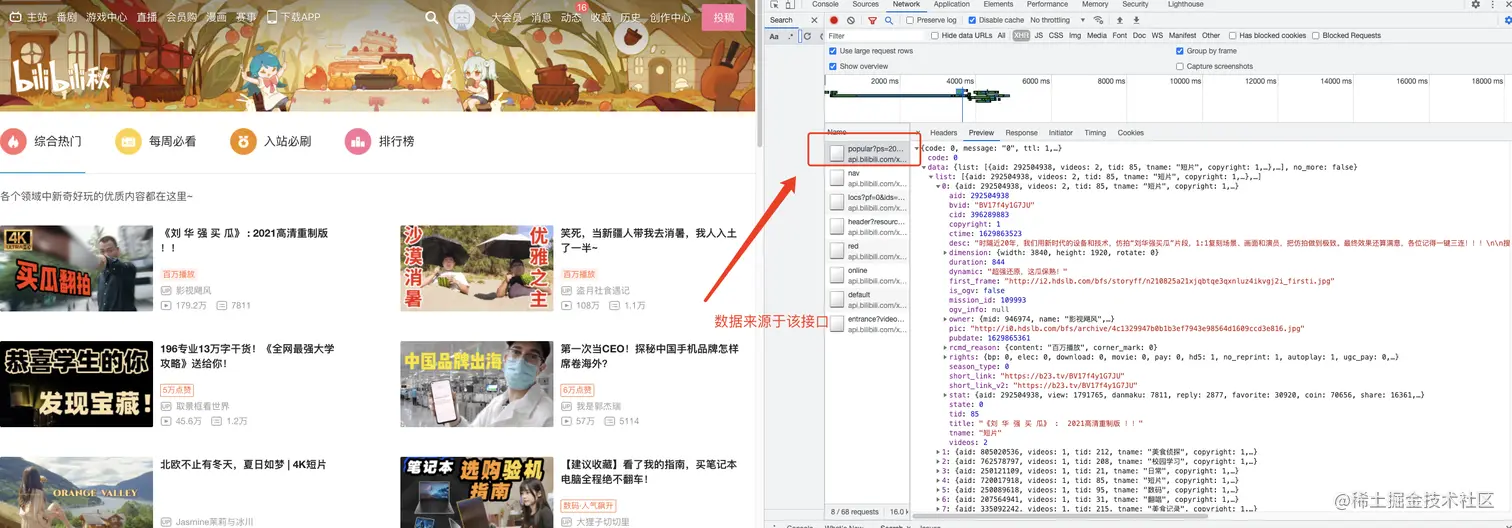Switch to the Sources DevTools tab
Screen dimensions: 1512x528
[x=865, y=4]
